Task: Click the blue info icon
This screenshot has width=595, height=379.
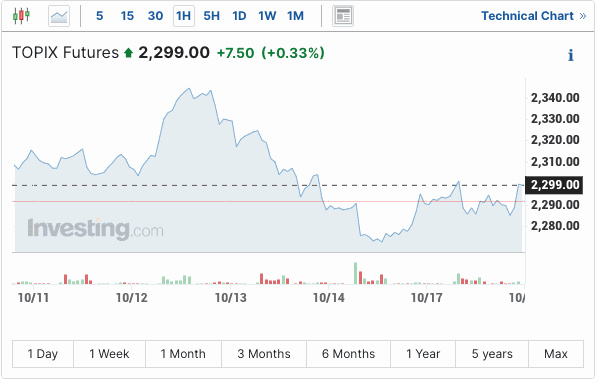Action: coord(570,55)
